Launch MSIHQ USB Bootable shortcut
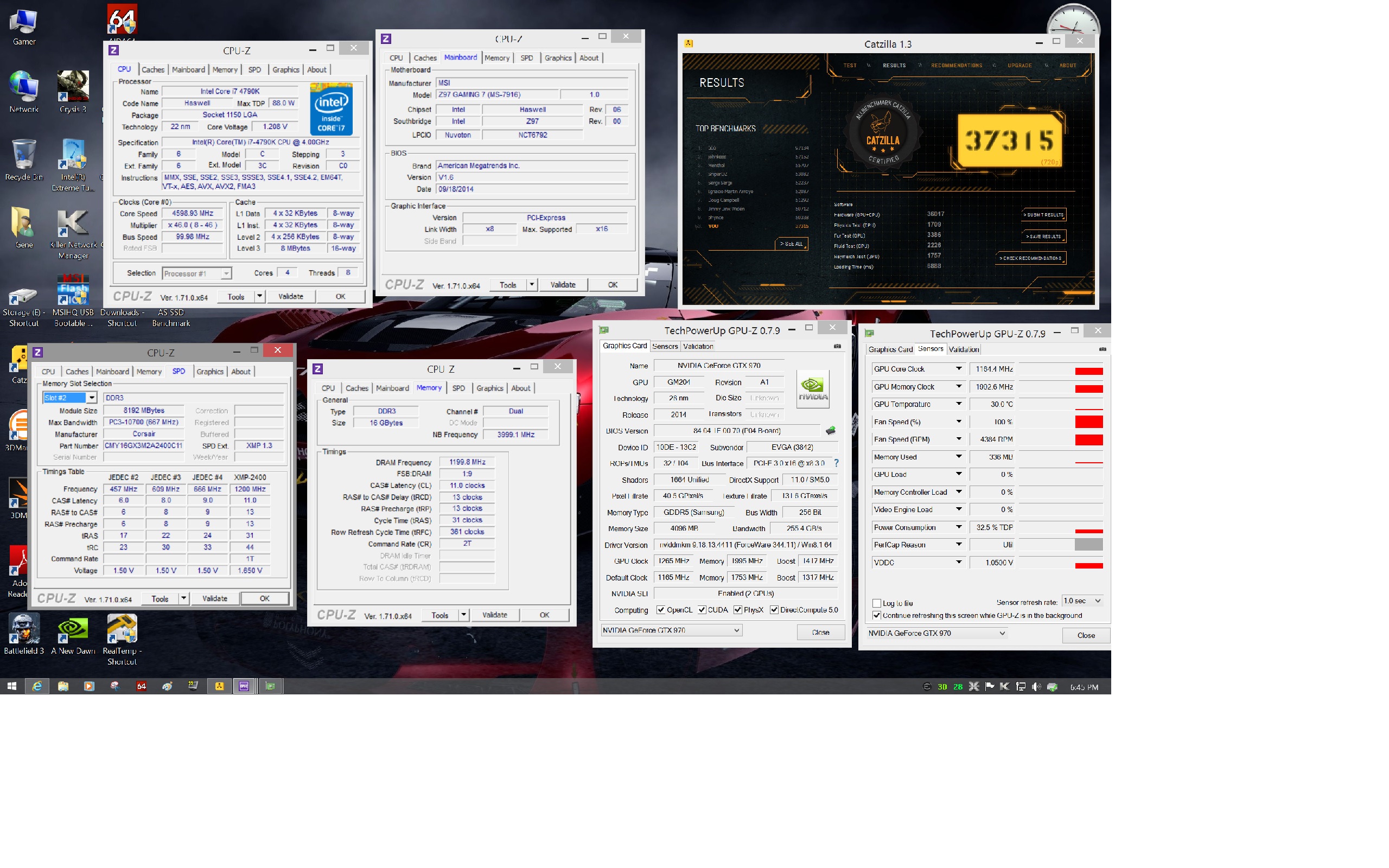Screen dimensions: 1389x868 (73, 301)
